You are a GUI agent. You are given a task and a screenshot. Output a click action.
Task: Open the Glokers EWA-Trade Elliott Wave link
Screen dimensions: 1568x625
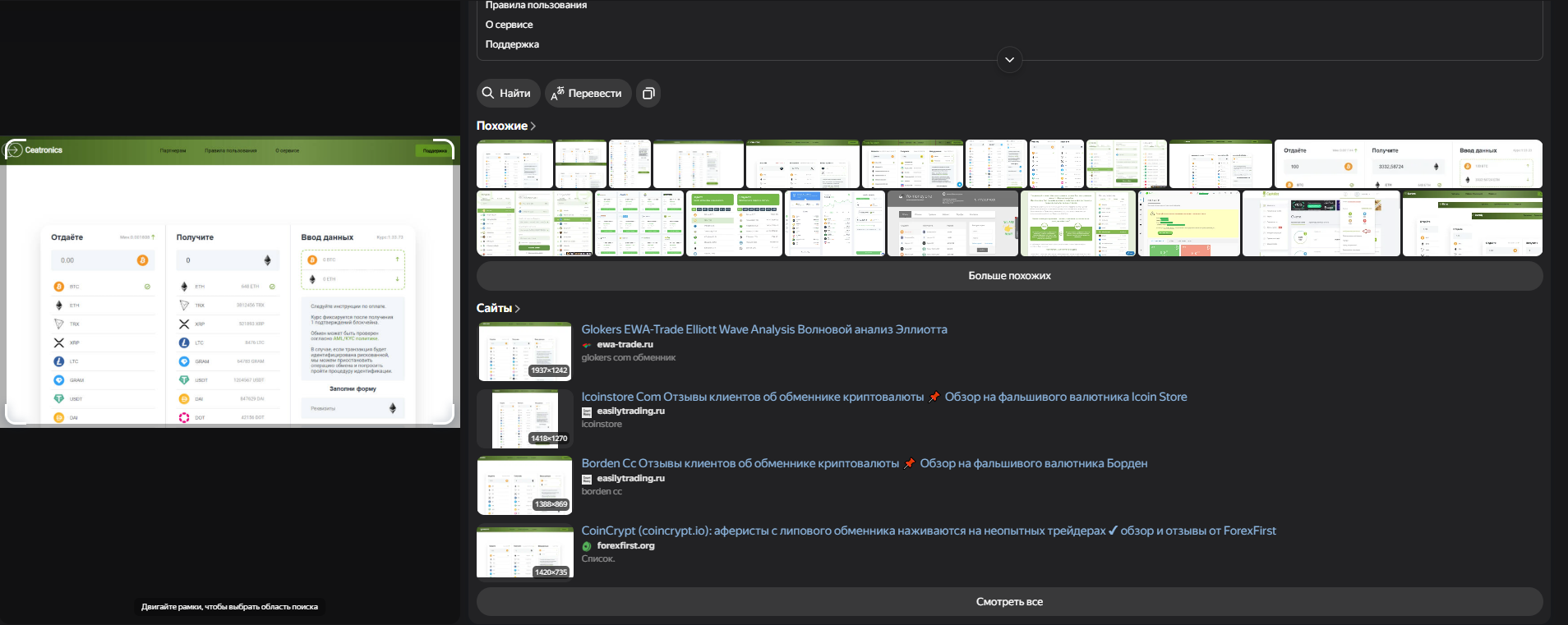764,329
